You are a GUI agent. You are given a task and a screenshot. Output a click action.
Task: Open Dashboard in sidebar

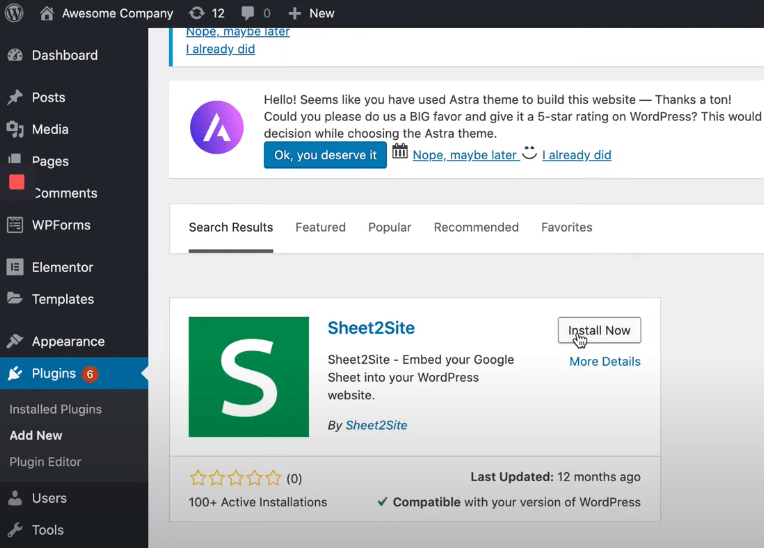pyautogui.click(x=65, y=55)
